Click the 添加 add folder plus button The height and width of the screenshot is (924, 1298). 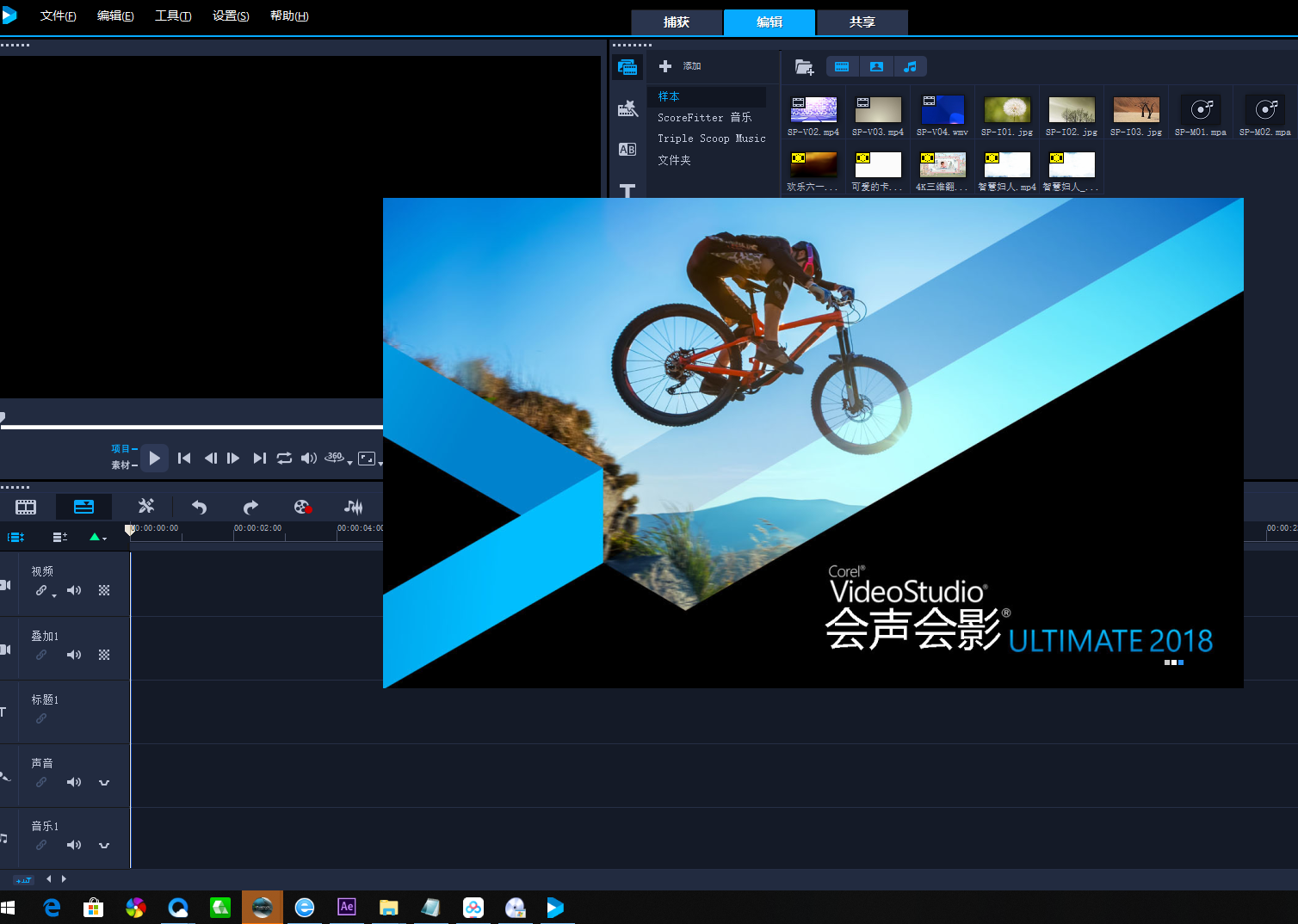click(665, 66)
